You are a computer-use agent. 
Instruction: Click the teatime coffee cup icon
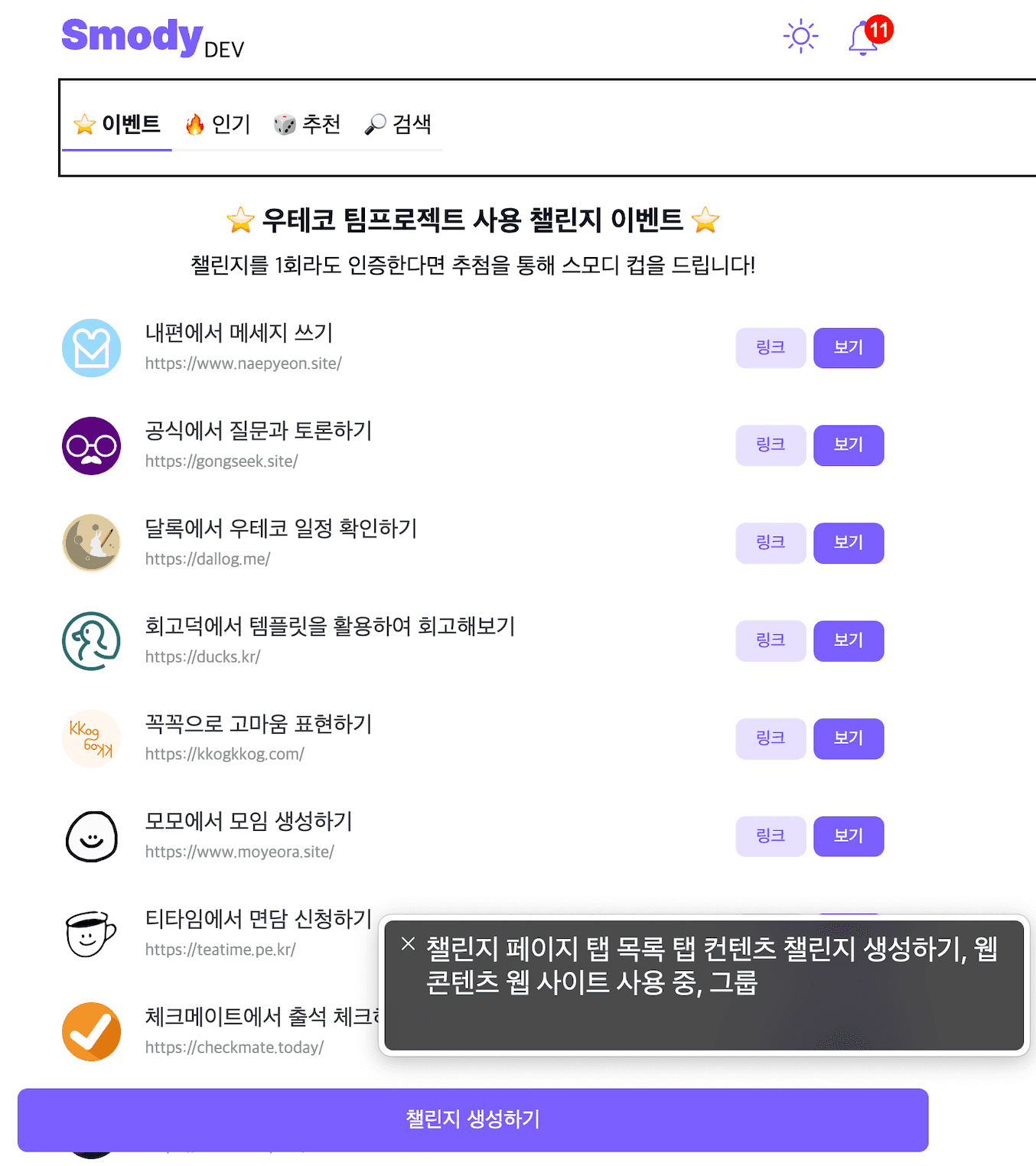(92, 934)
